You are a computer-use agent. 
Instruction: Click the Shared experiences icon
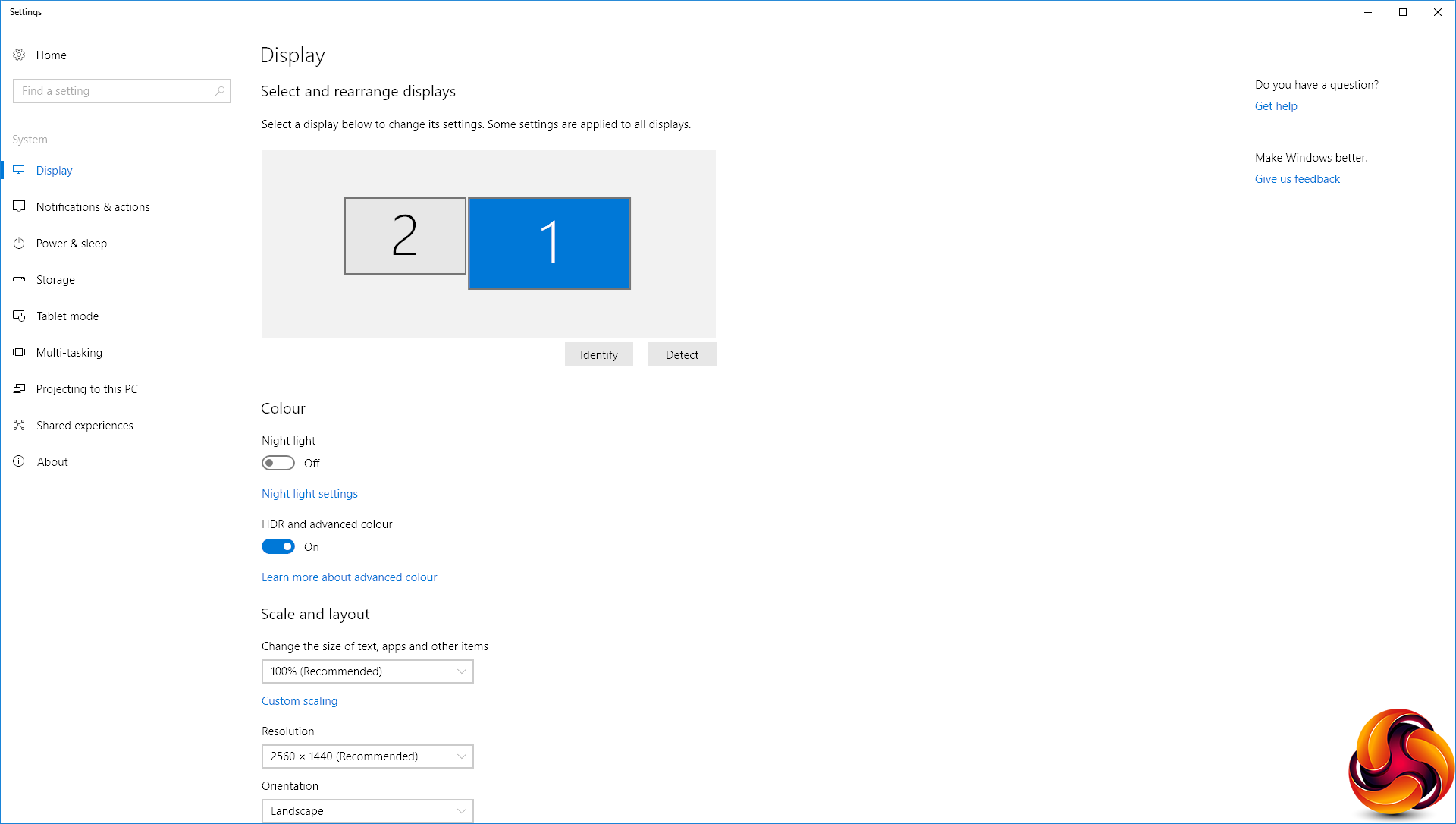tap(19, 426)
